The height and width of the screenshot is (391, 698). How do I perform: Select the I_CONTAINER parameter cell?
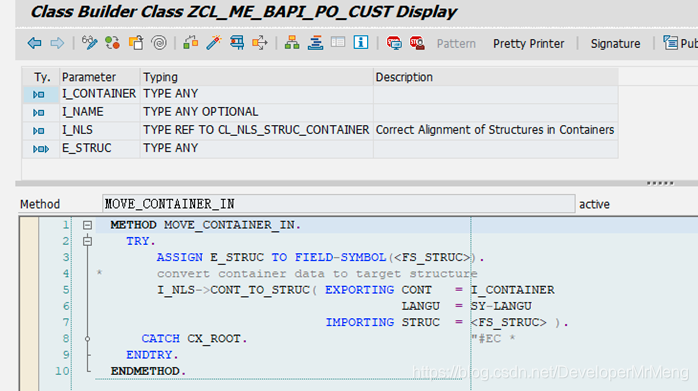coord(100,94)
